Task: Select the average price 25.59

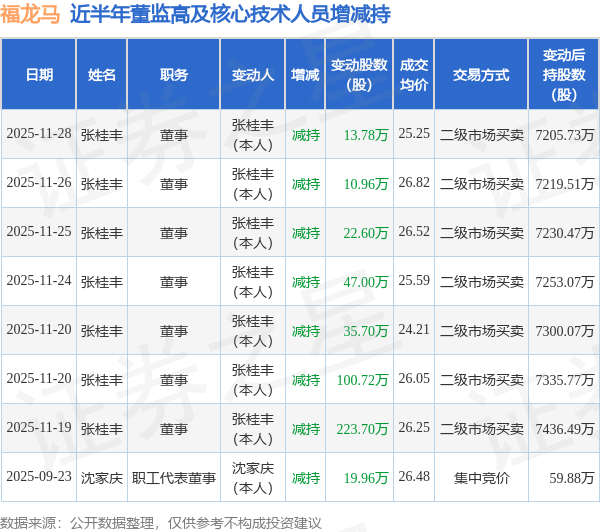Action: pos(414,281)
